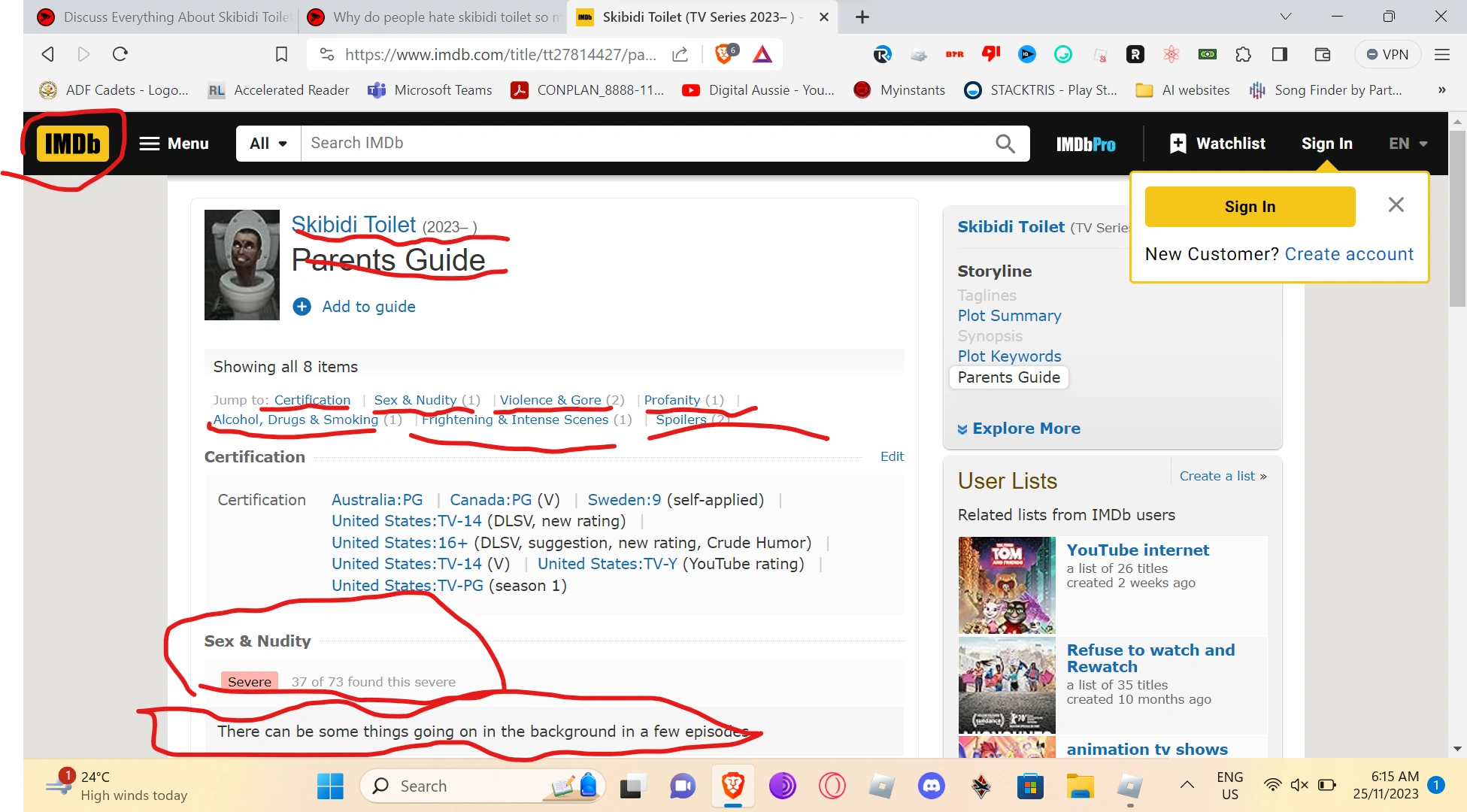
Task: Open the Create account link
Action: point(1349,254)
